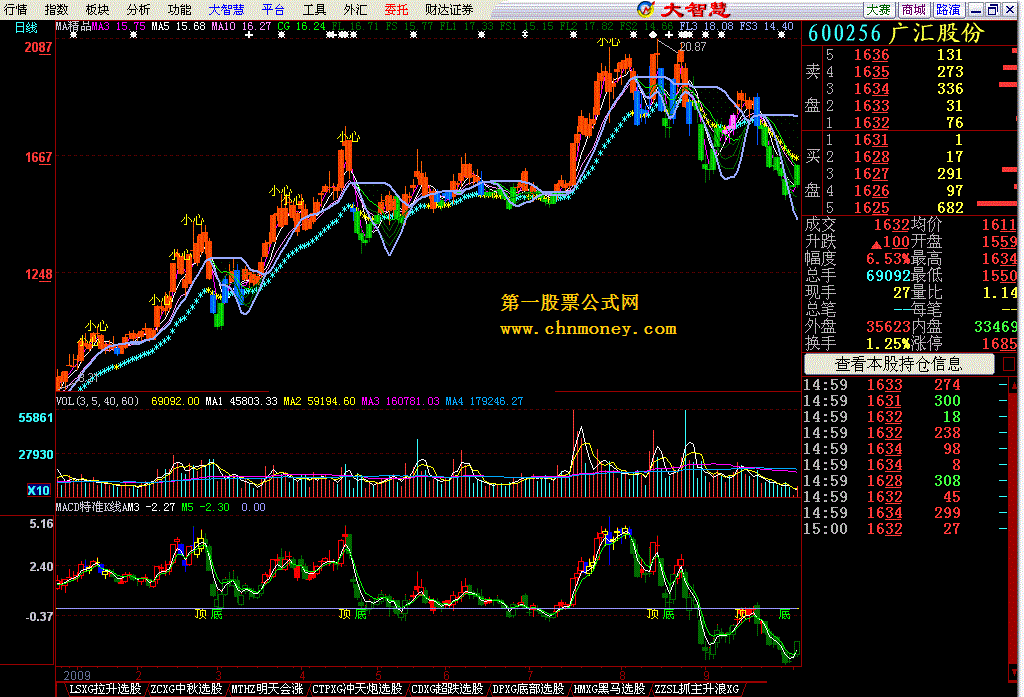Click the MA4 179246.27 volume legend

484,401
